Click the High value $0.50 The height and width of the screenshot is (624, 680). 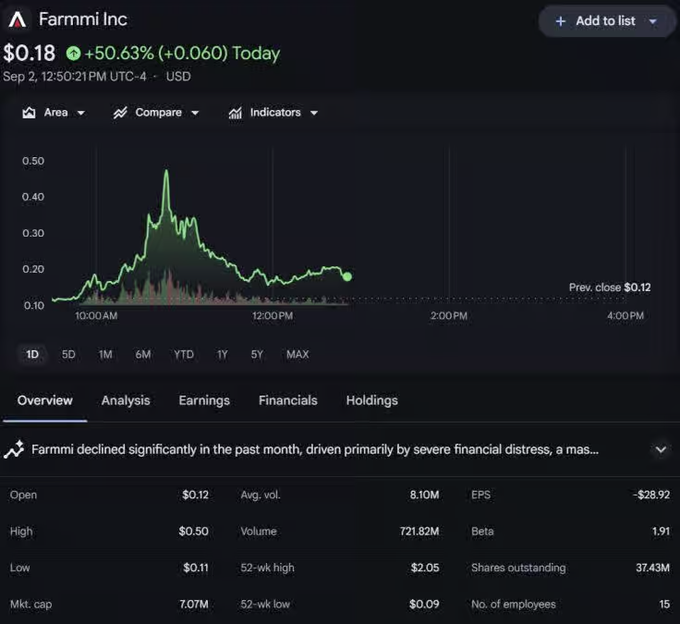click(193, 531)
